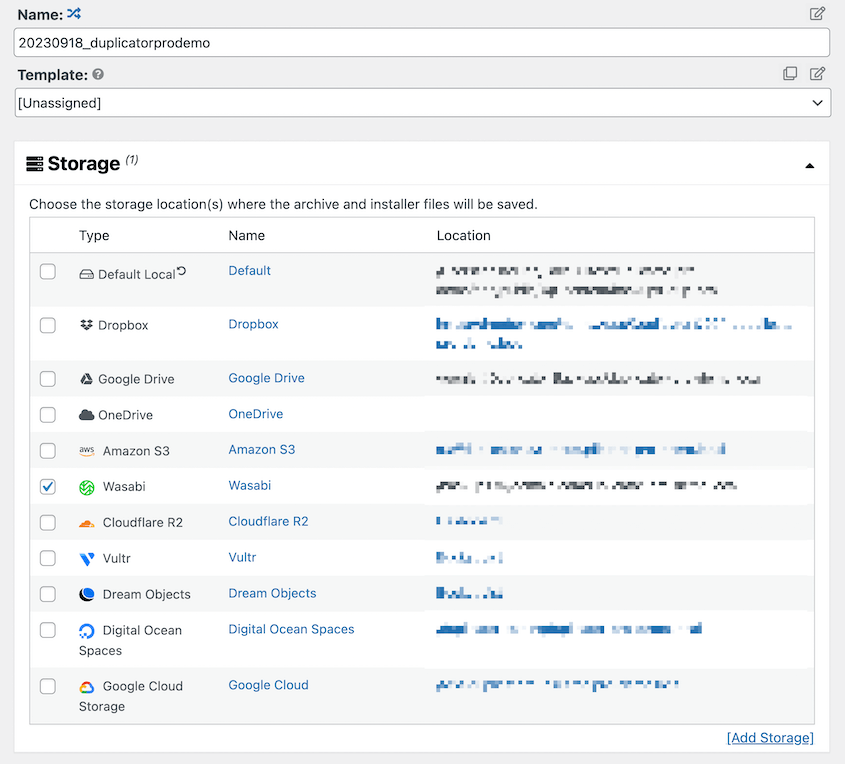Click the OneDrive cloud icon
The image size is (845, 764).
[x=86, y=415]
